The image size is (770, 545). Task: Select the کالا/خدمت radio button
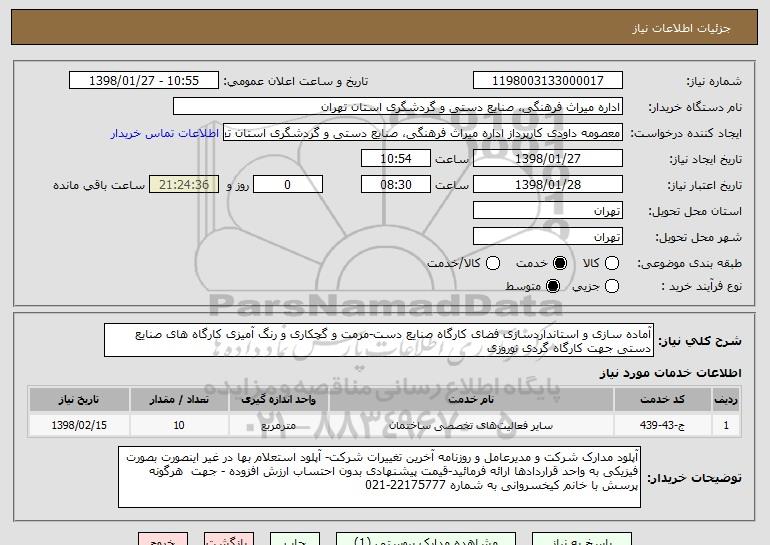pyautogui.click(x=493, y=264)
